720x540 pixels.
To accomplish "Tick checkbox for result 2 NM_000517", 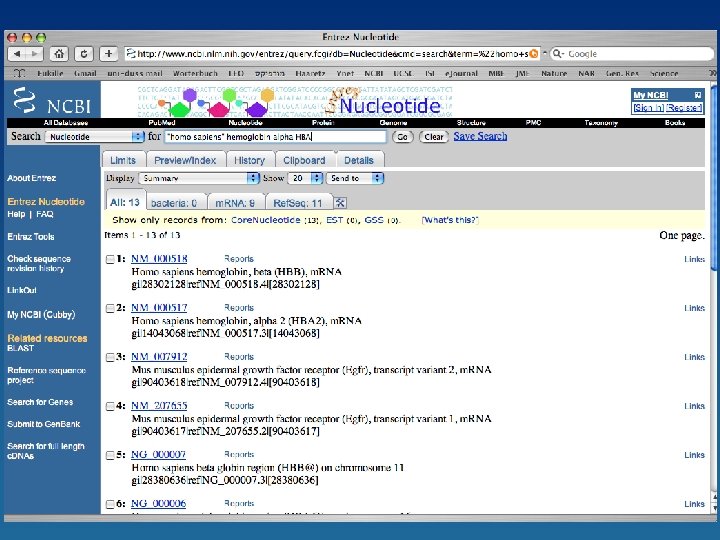I will pos(110,309).
